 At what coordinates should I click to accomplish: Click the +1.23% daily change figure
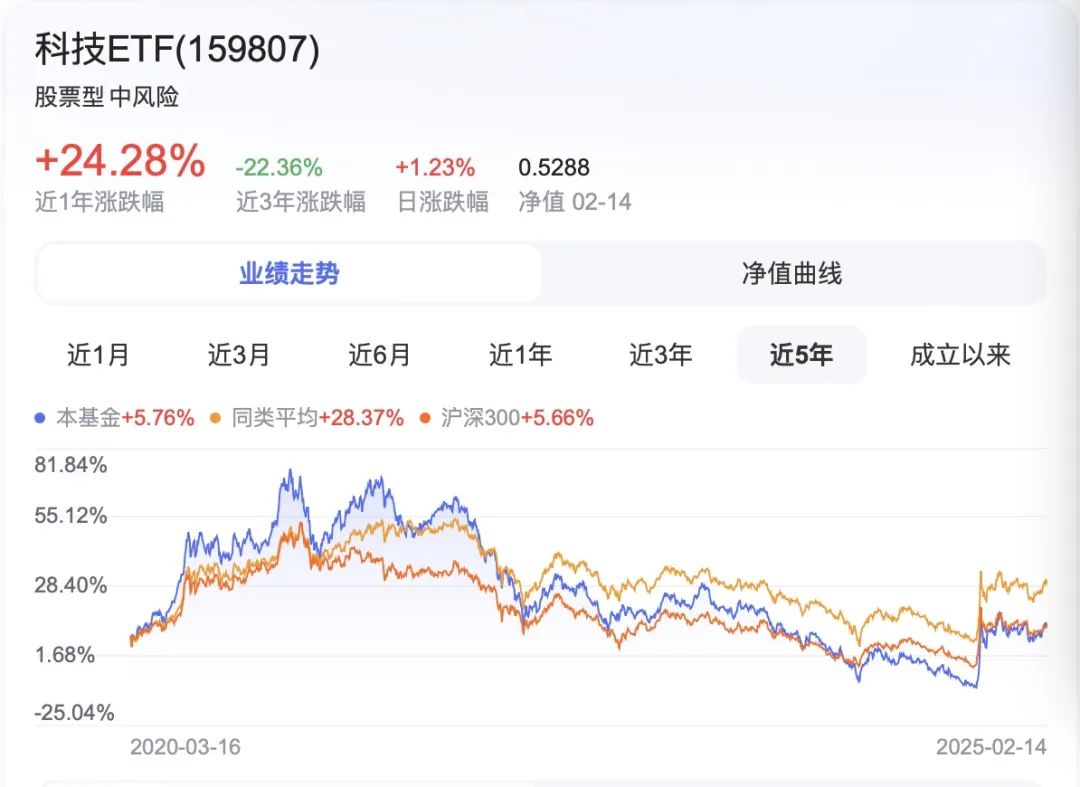click(x=435, y=167)
